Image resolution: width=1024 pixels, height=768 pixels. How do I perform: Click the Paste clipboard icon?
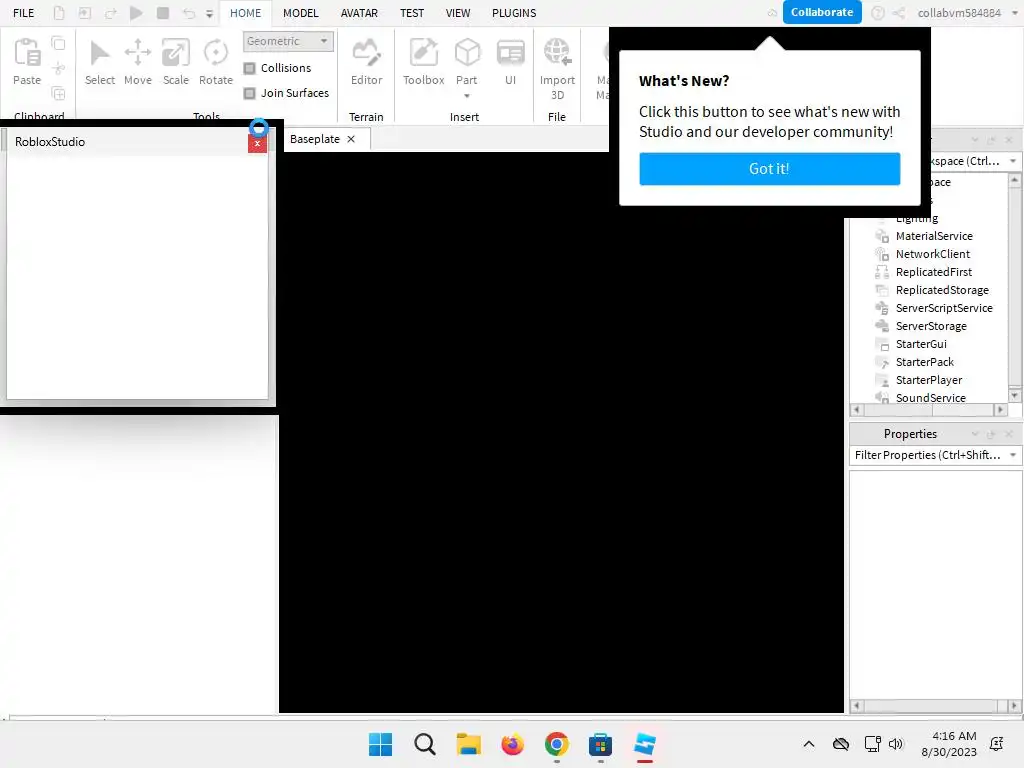tap(27, 54)
